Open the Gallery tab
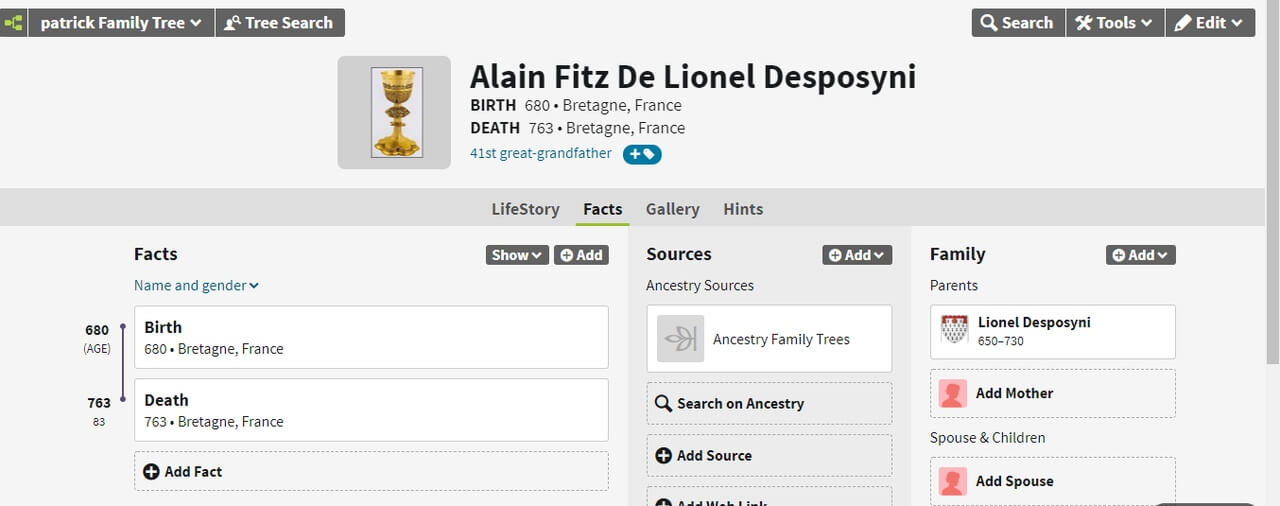This screenshot has height=506, width=1280. 672,209
